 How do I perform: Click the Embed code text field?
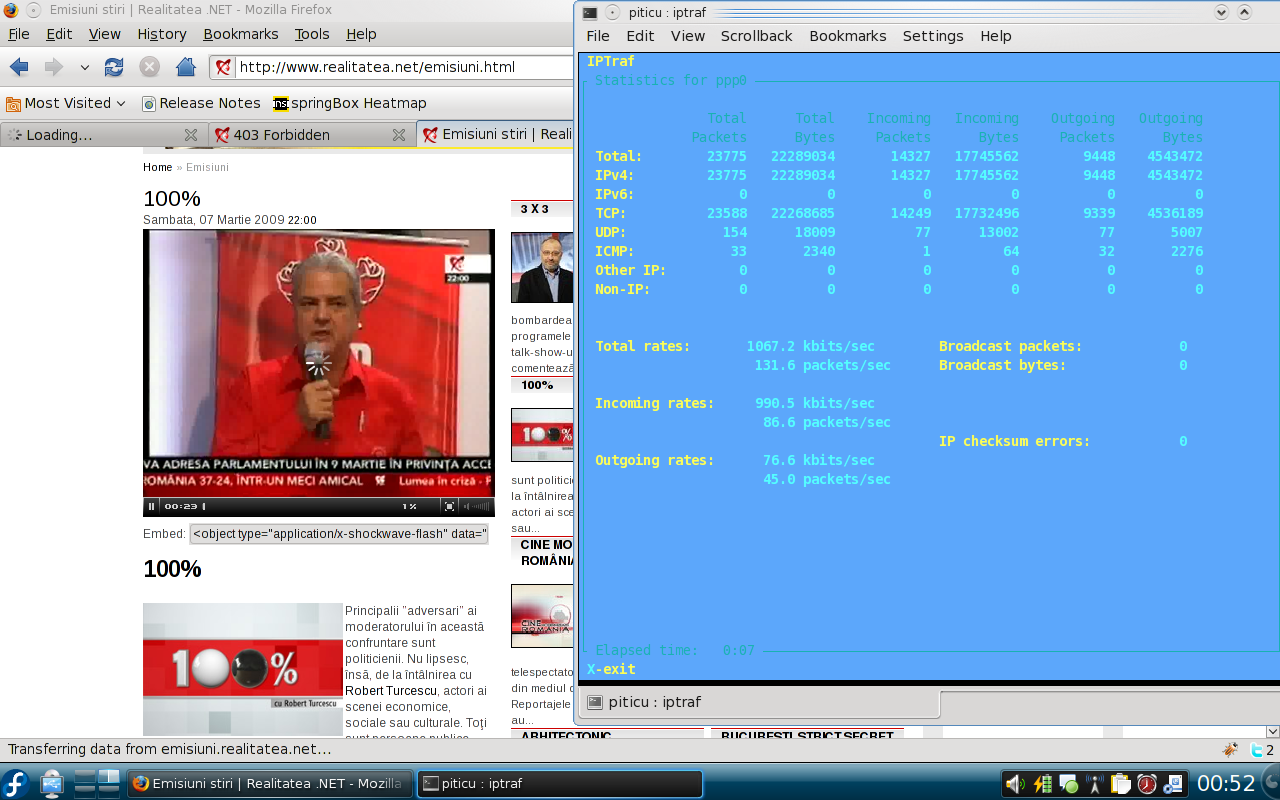(339, 534)
